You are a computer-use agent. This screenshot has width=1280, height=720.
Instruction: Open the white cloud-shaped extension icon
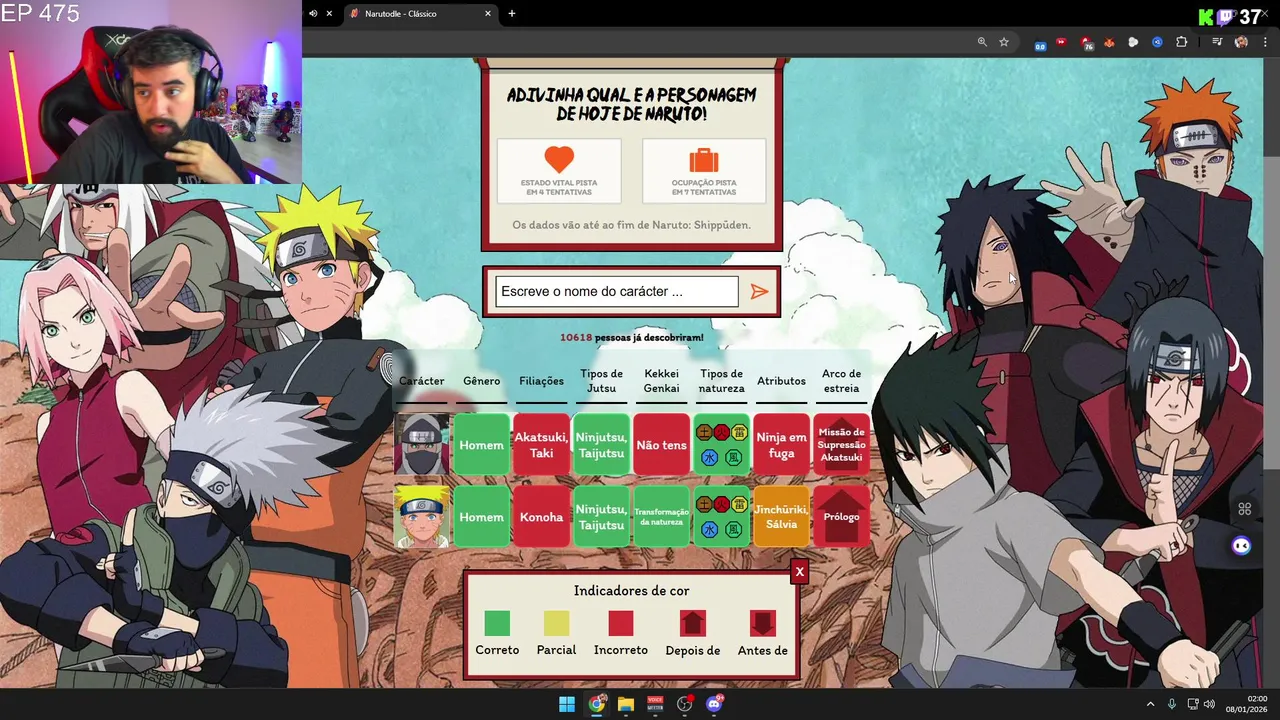coord(1133,42)
